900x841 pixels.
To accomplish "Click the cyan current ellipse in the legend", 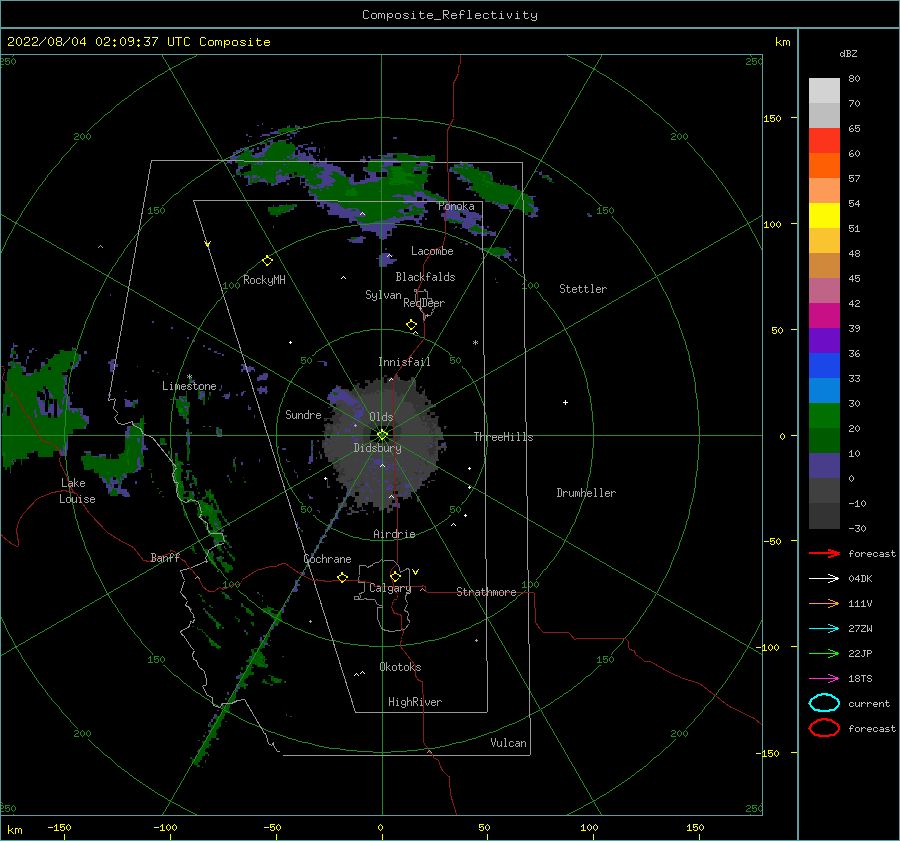I will coord(824,703).
